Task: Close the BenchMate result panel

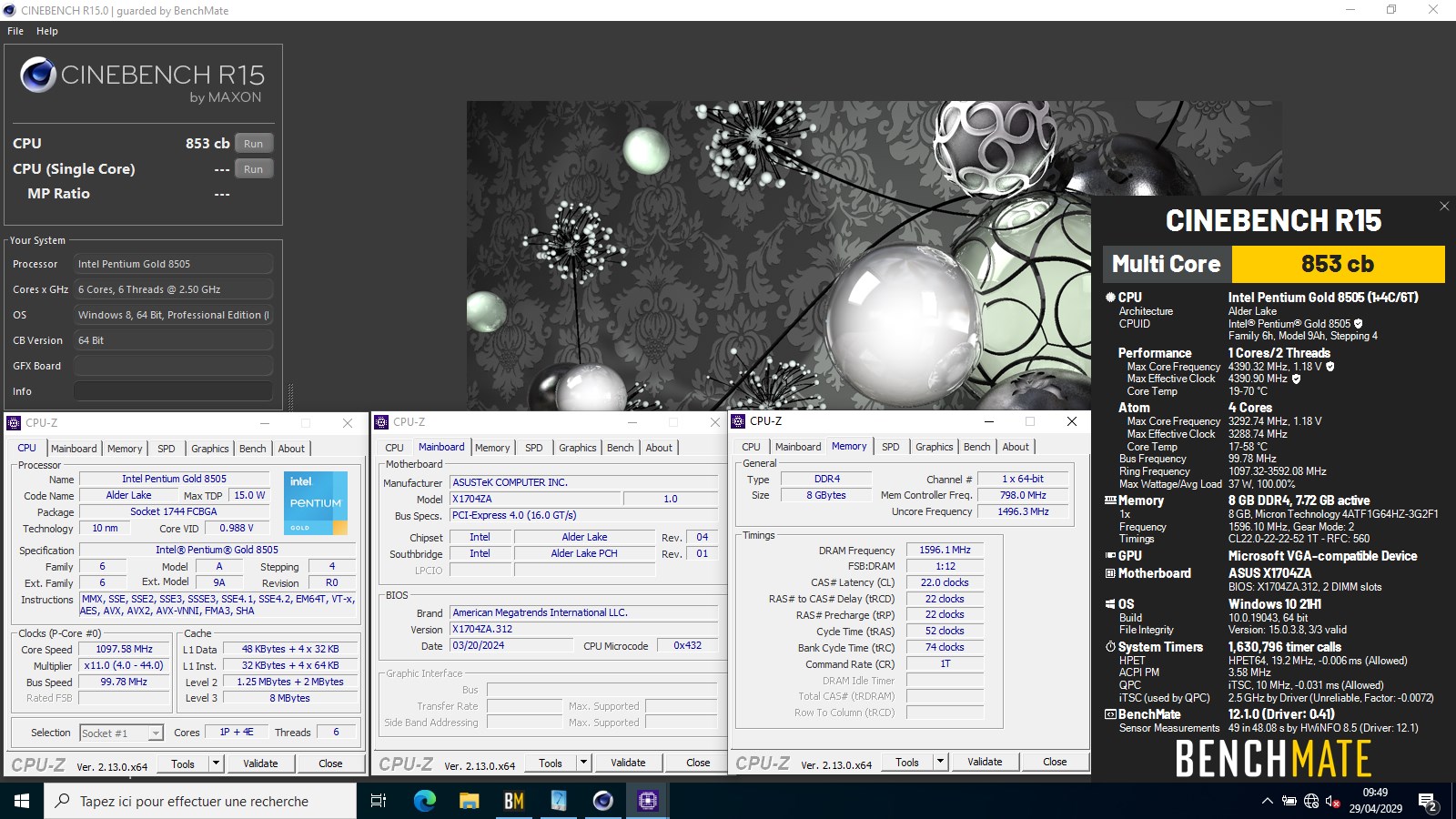Action: click(x=1444, y=207)
